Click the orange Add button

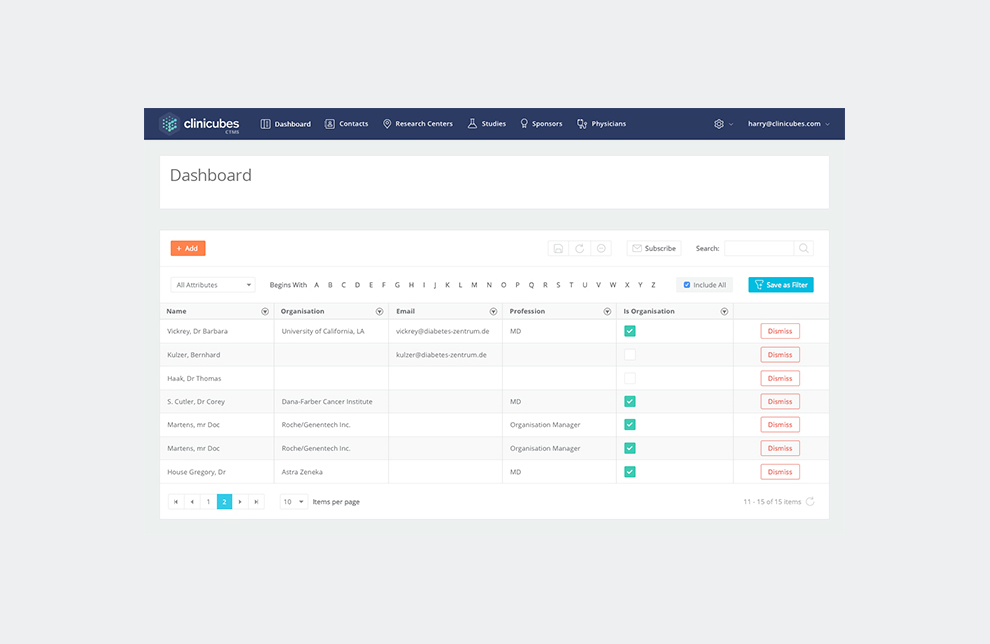pyautogui.click(x=188, y=248)
